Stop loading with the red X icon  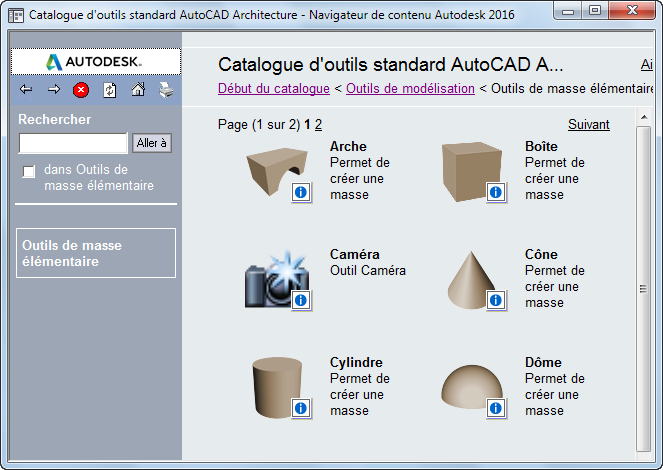[81, 90]
